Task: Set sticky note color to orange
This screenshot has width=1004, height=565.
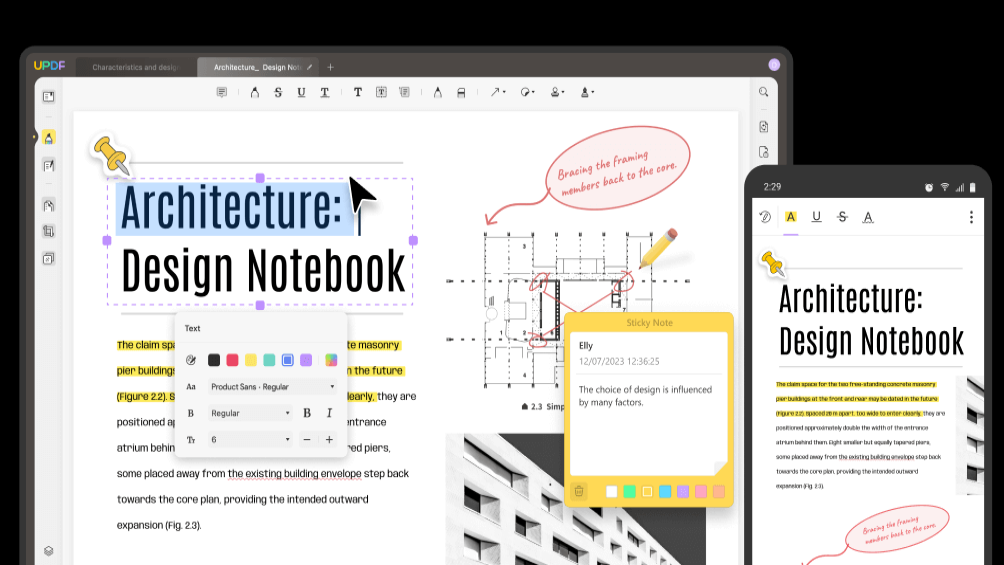Action: click(719, 491)
